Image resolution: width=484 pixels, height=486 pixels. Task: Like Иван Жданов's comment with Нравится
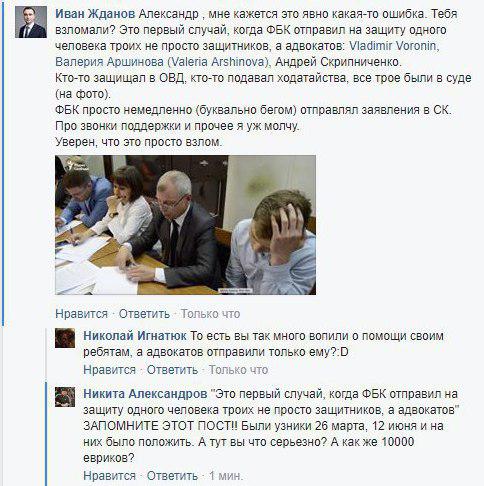pyautogui.click(x=81, y=314)
